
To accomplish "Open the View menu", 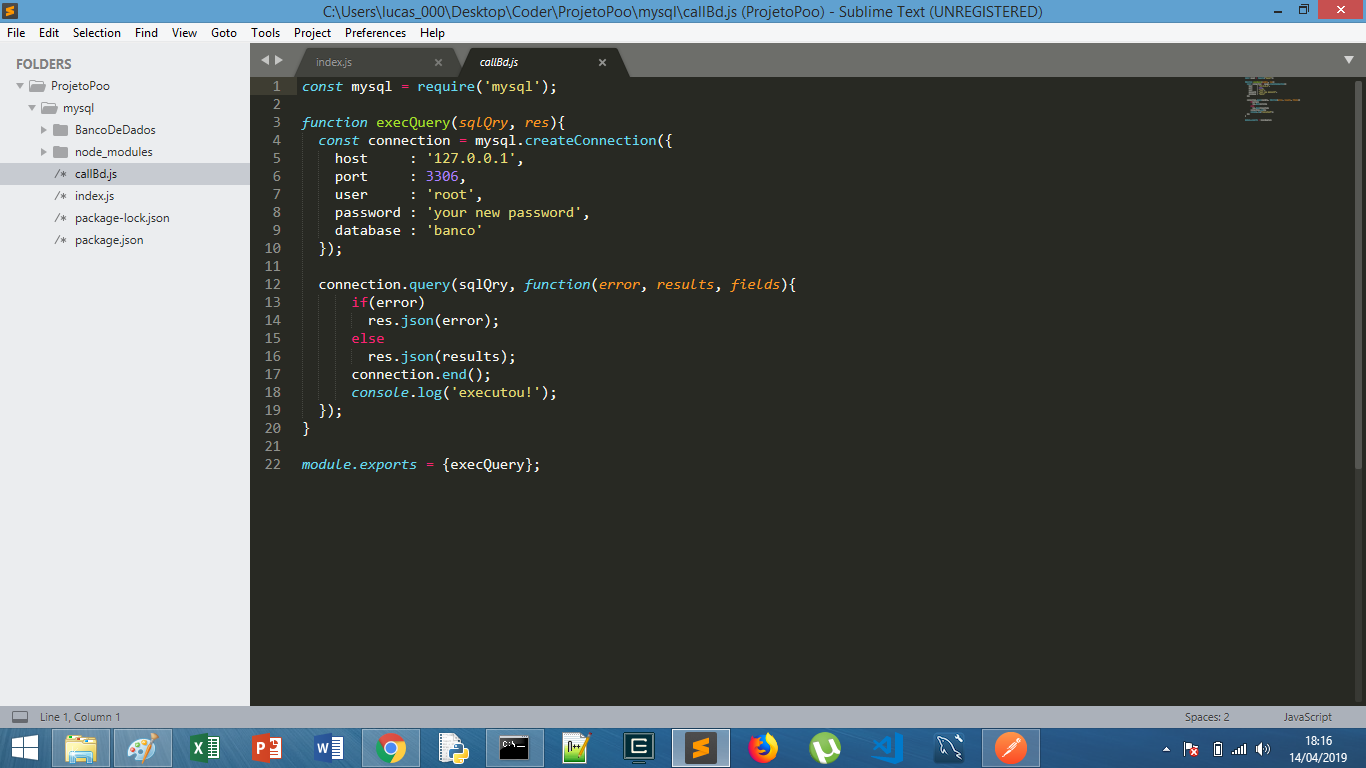I will (184, 33).
